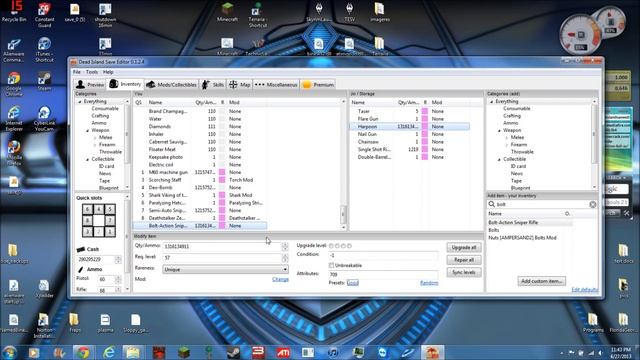
Task: Expand Melee node in Categories (add) tree
Action: (x=507, y=138)
